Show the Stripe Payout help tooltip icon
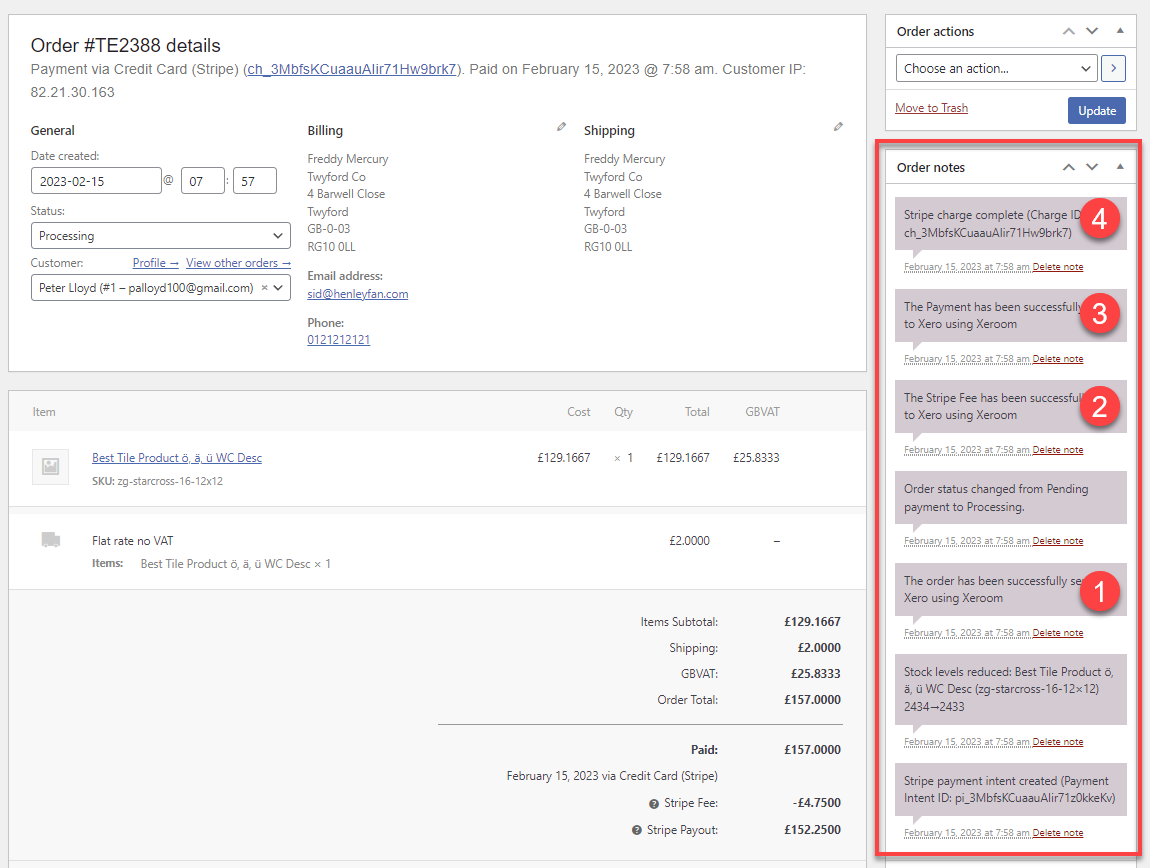This screenshot has width=1150, height=868. [637, 831]
